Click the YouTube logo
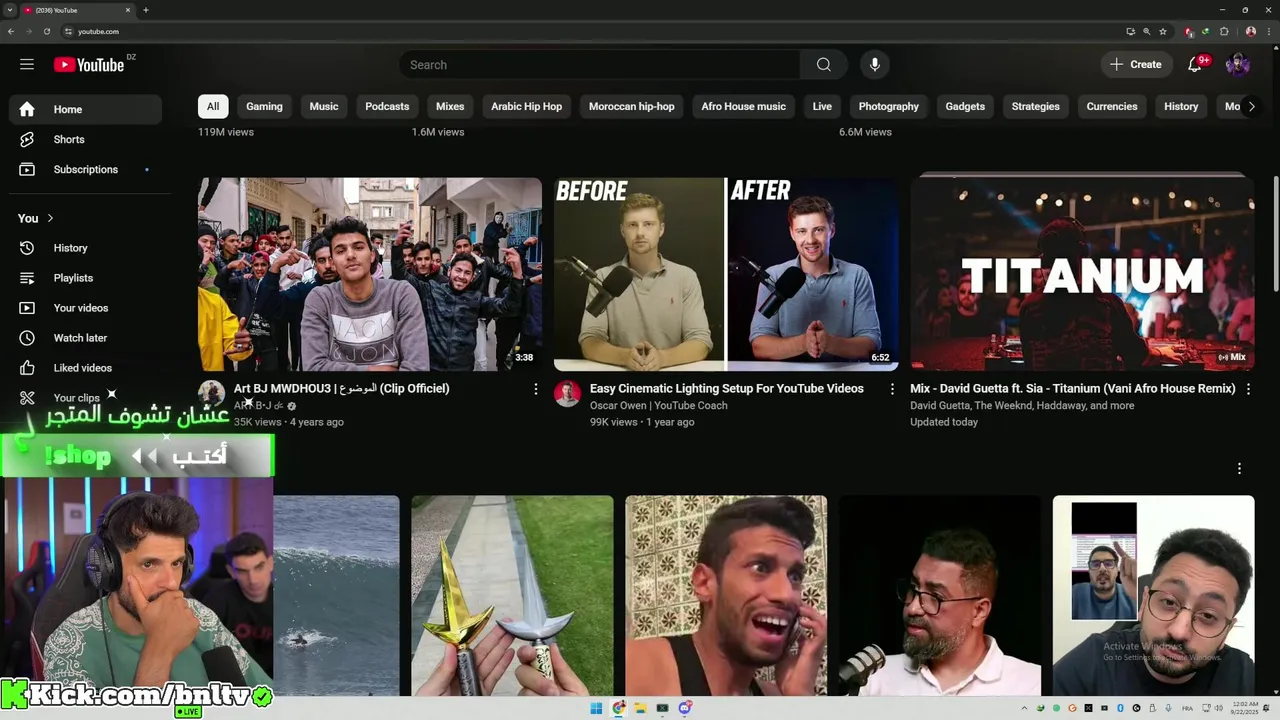1280x720 pixels. point(89,65)
